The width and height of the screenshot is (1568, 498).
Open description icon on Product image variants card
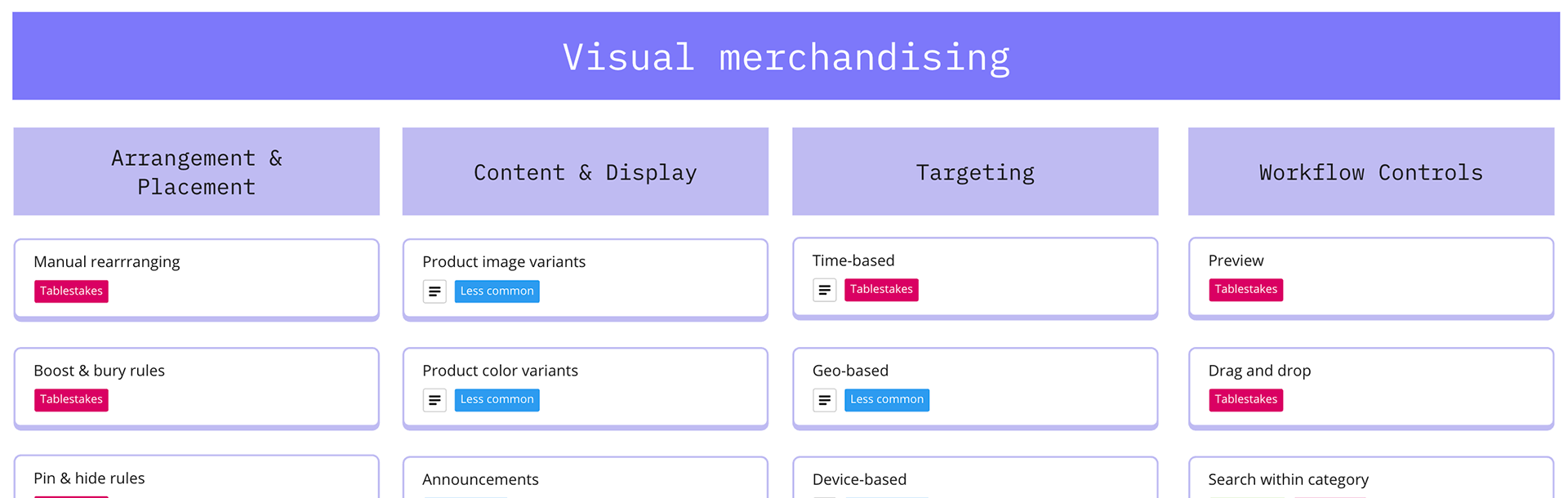tap(434, 291)
